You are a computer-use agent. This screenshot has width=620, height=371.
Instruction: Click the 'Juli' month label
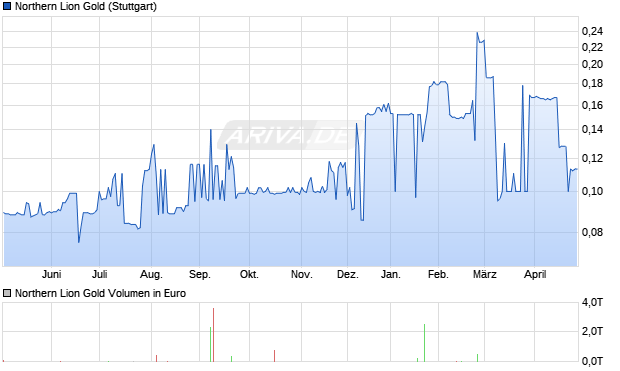point(100,274)
